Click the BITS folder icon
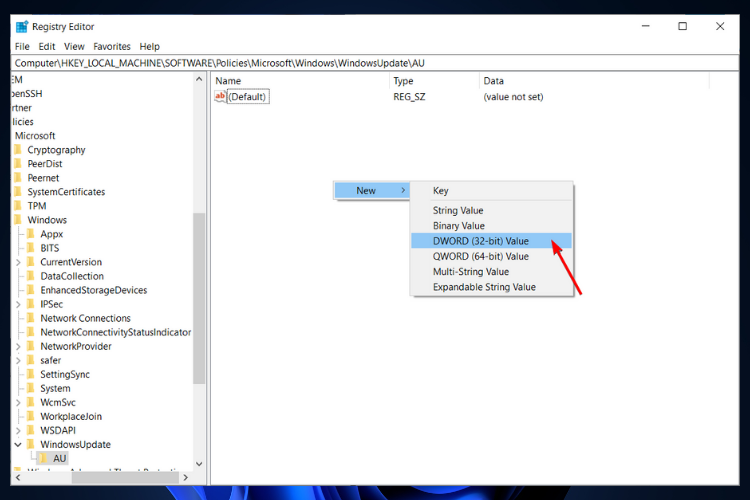 [31, 248]
